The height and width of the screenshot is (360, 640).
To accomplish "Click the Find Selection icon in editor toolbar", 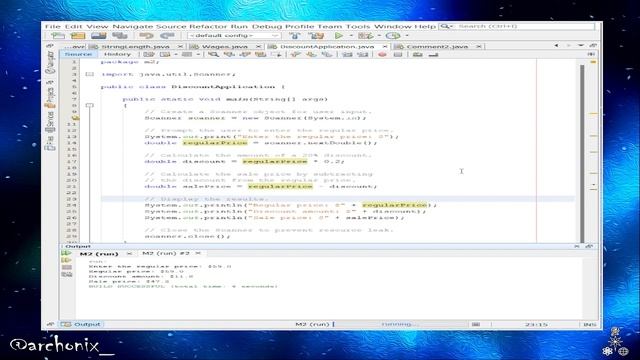I will tap(213, 54).
